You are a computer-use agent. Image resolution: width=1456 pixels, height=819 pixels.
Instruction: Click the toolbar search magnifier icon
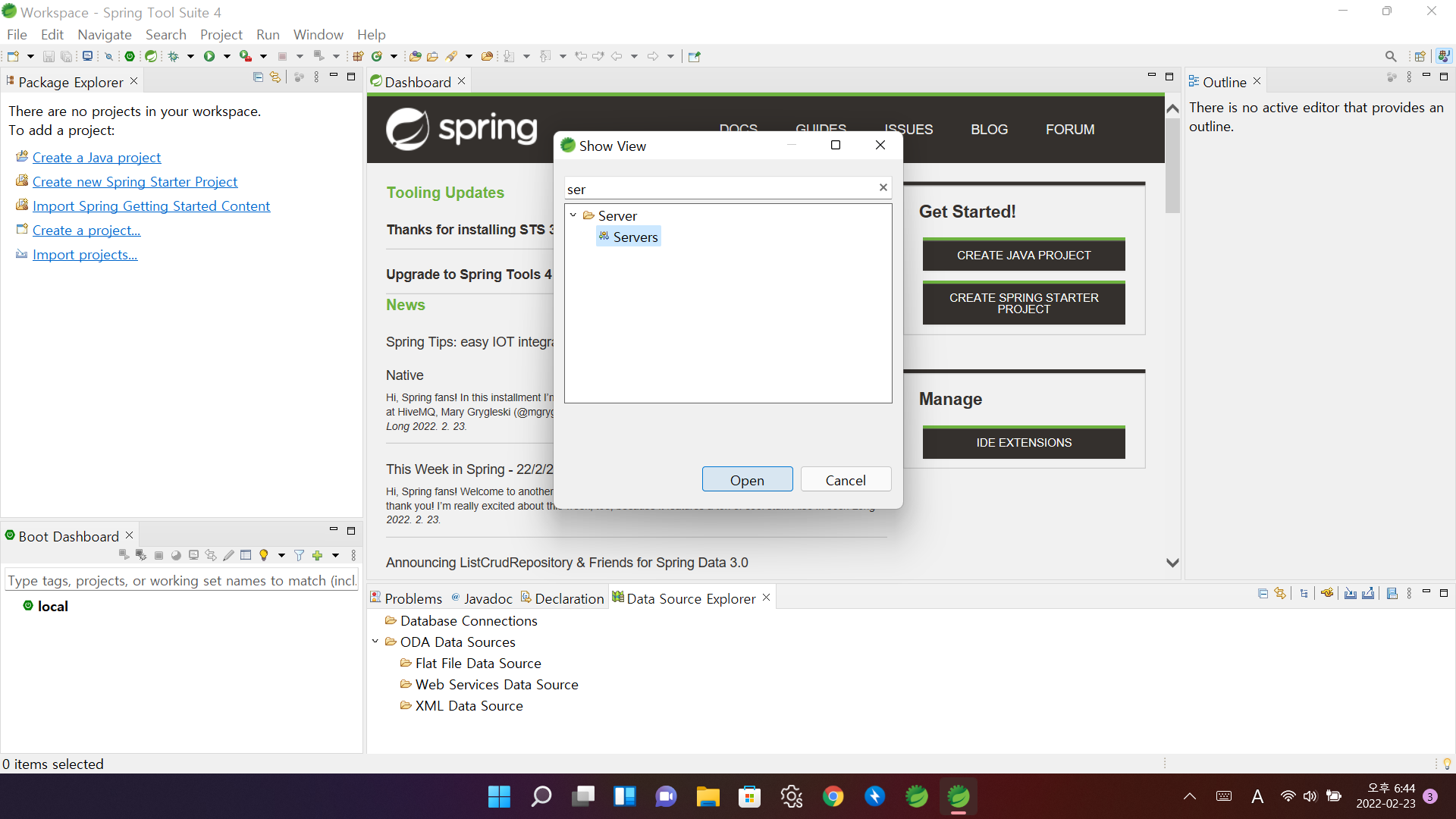pyautogui.click(x=1390, y=56)
